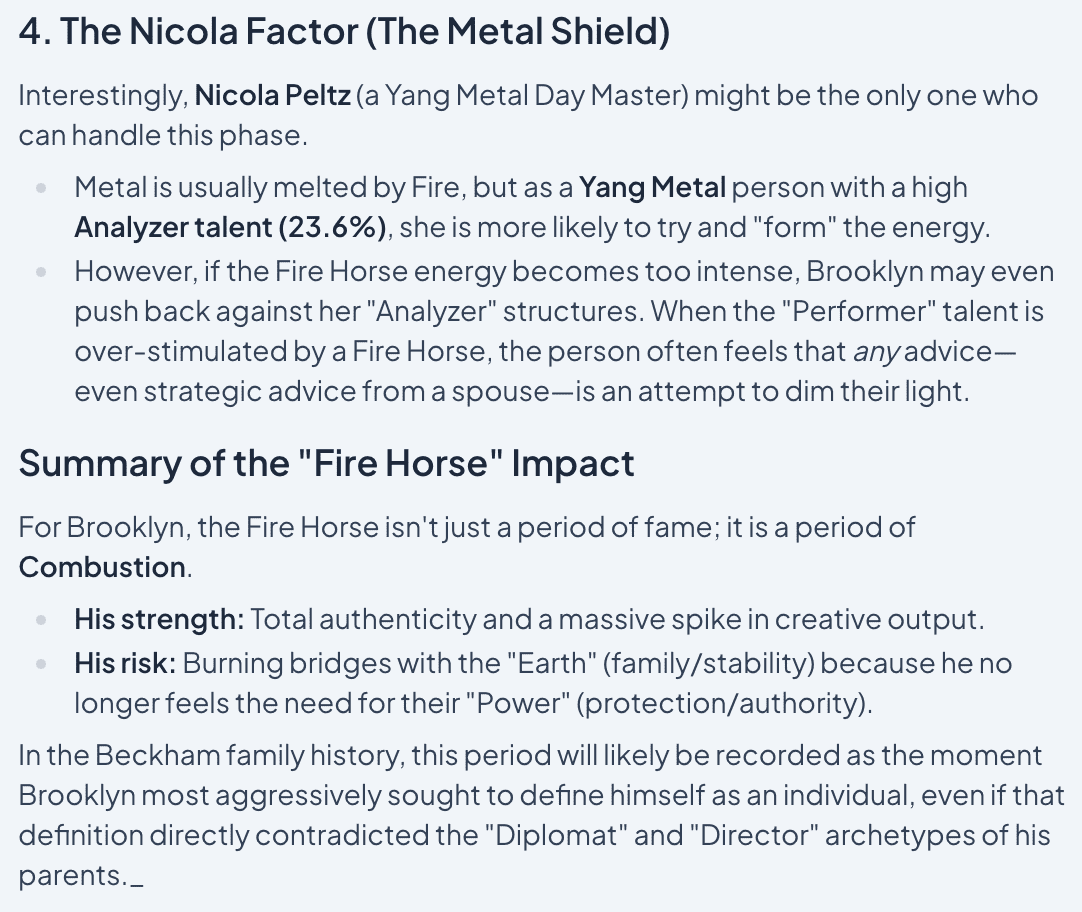Click the "Summary of the Fire Horse Impact" heading
1082x912 pixels.
[x=326, y=463]
